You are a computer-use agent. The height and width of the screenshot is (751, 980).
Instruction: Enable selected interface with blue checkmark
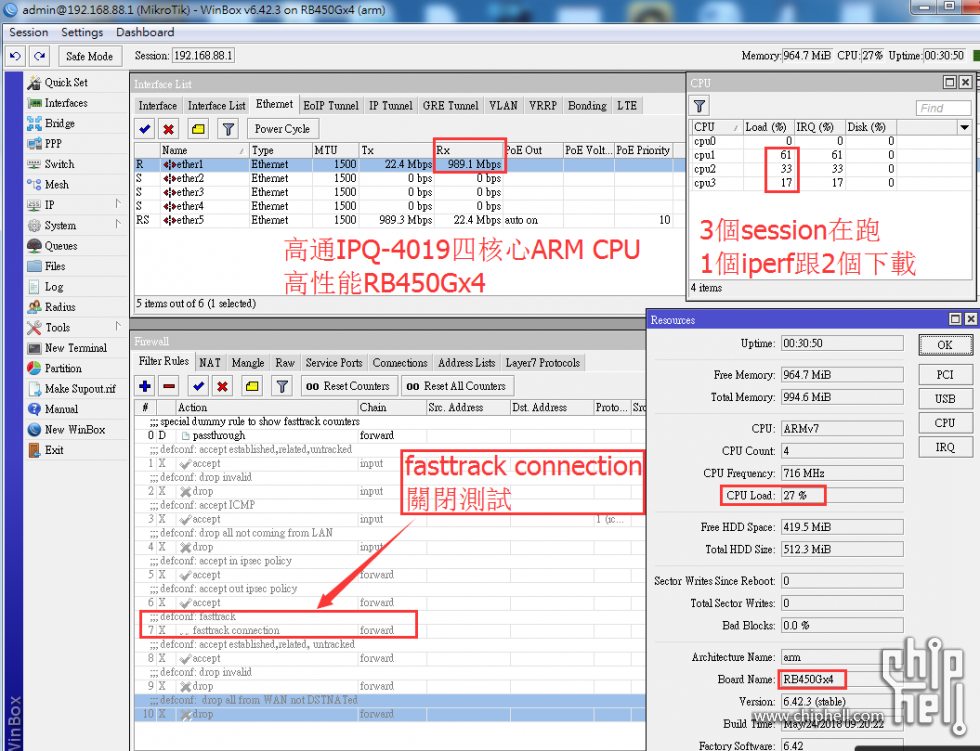point(145,129)
